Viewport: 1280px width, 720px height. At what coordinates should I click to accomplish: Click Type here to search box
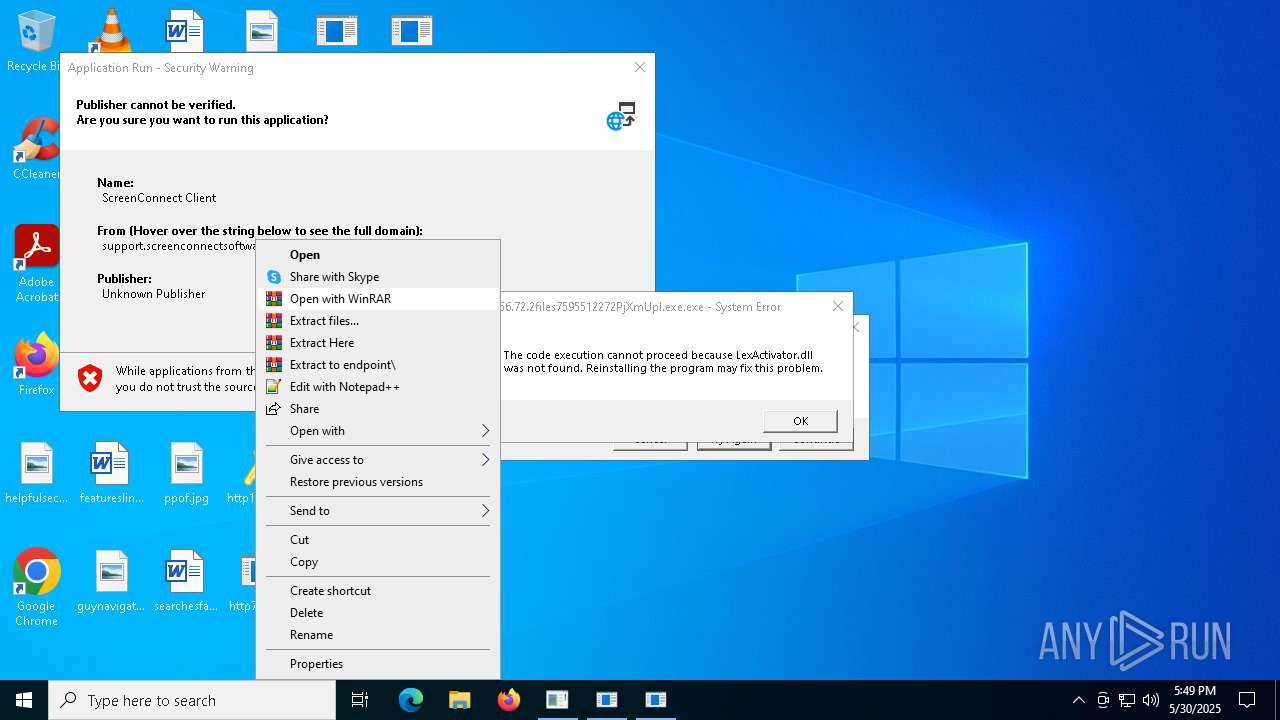point(192,700)
